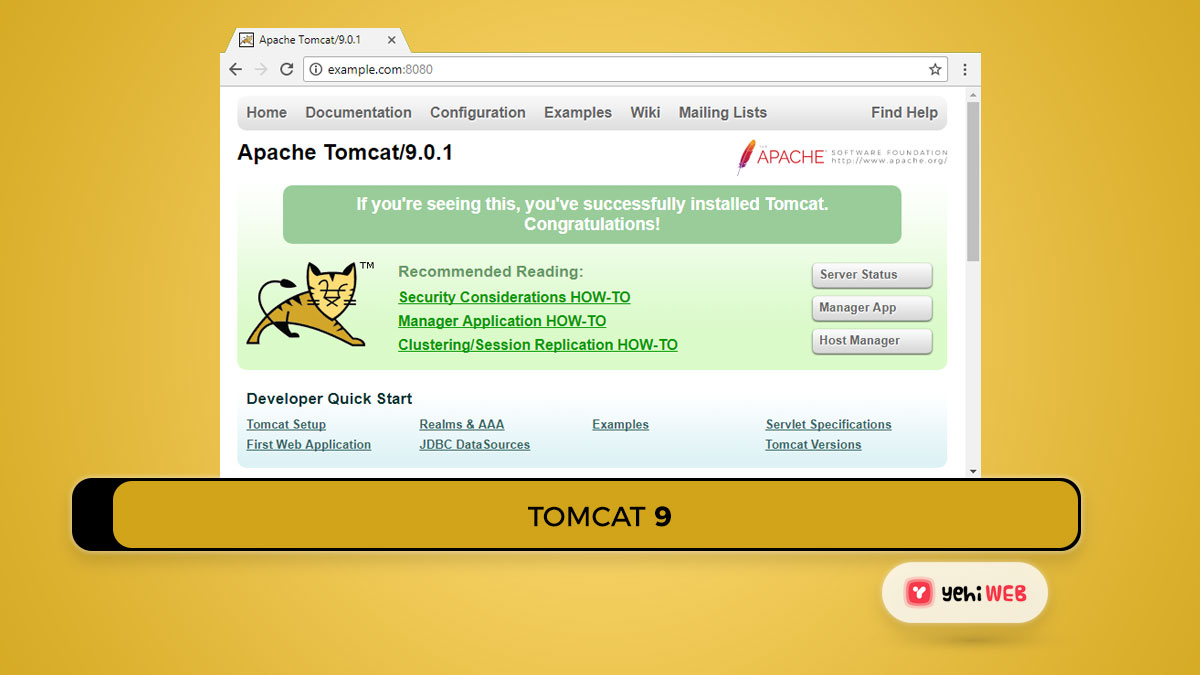This screenshot has width=1200, height=675.
Task: Open the Security Considerations HOW-TO link
Action: 514,297
